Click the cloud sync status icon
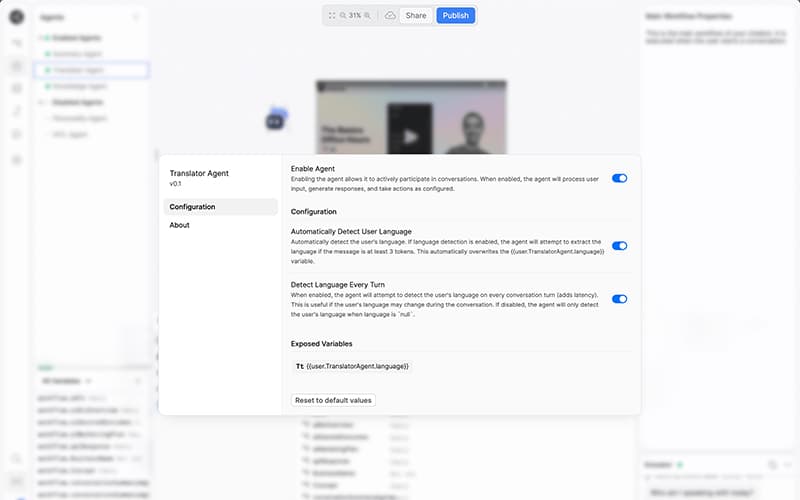The width and height of the screenshot is (800, 500). [x=390, y=16]
